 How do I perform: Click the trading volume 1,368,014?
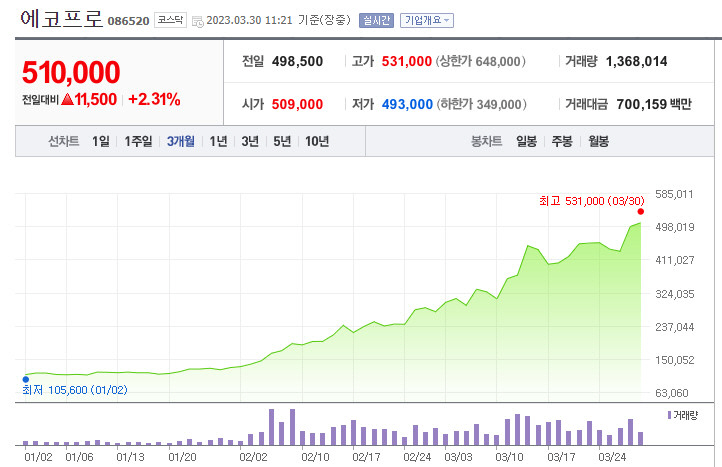[x=636, y=61]
